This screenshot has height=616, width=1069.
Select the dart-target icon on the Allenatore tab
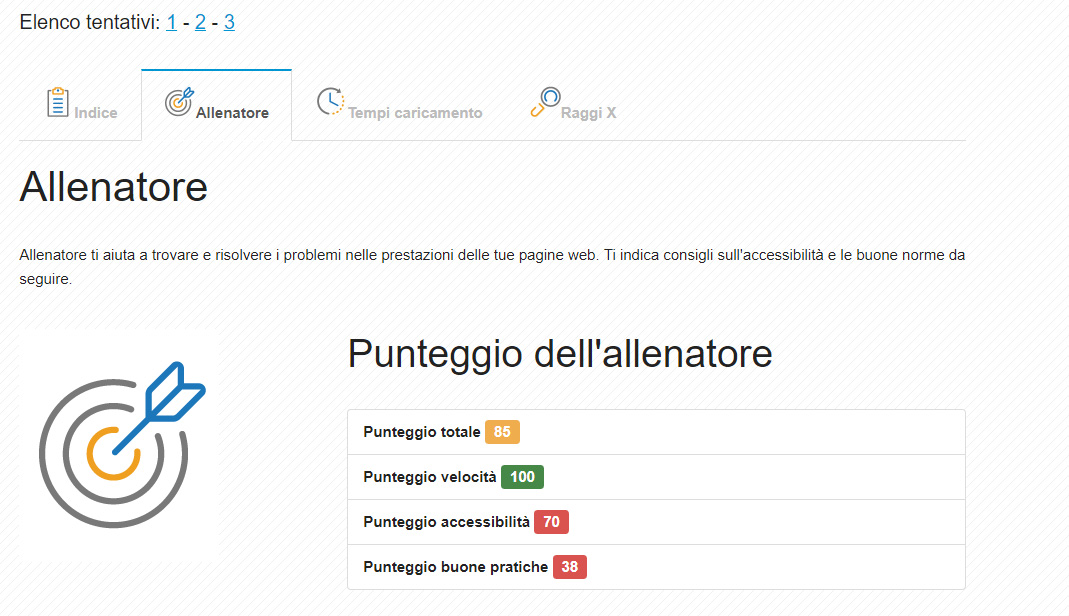coord(180,100)
